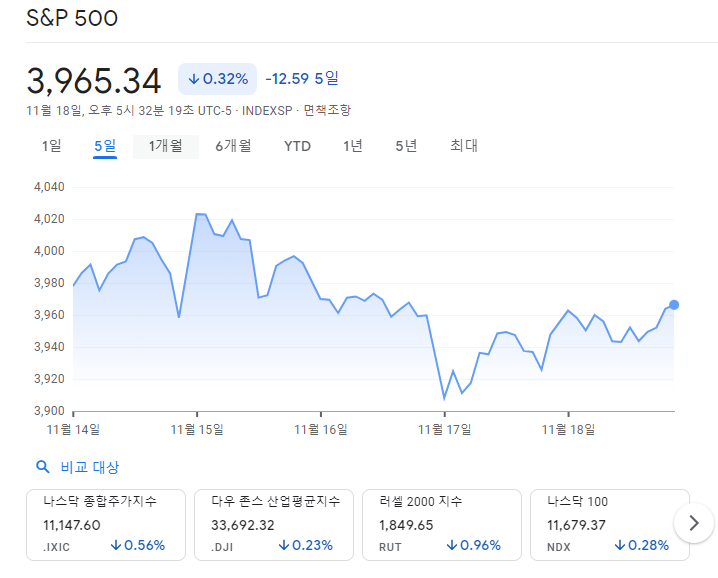
Task: Click the 3,965.34 index value
Action: tap(94, 81)
